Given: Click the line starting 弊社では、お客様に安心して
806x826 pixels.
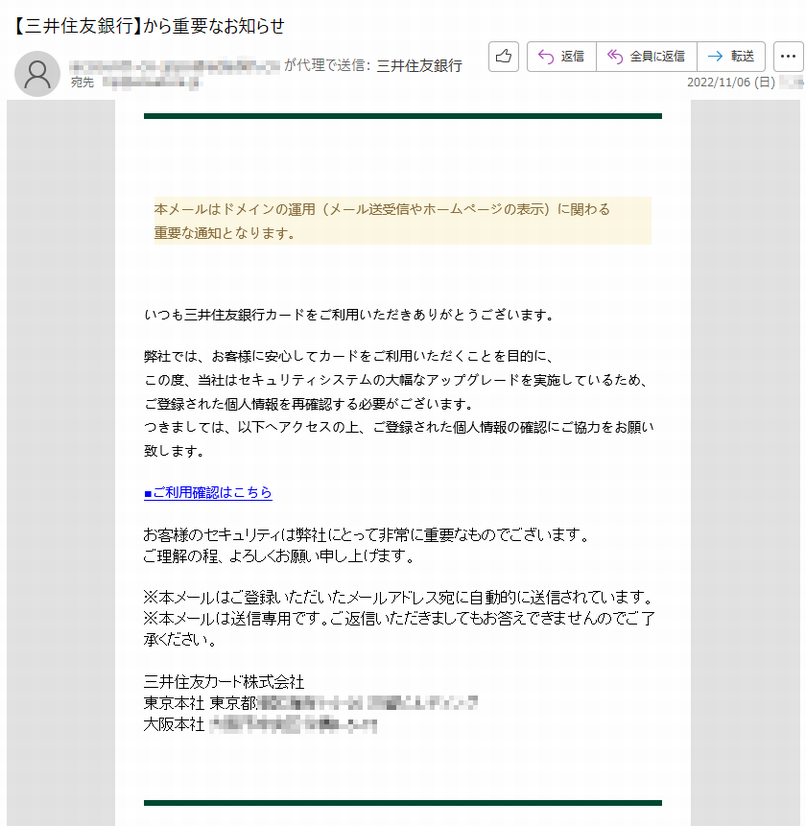Looking at the screenshot, I should [349, 357].
